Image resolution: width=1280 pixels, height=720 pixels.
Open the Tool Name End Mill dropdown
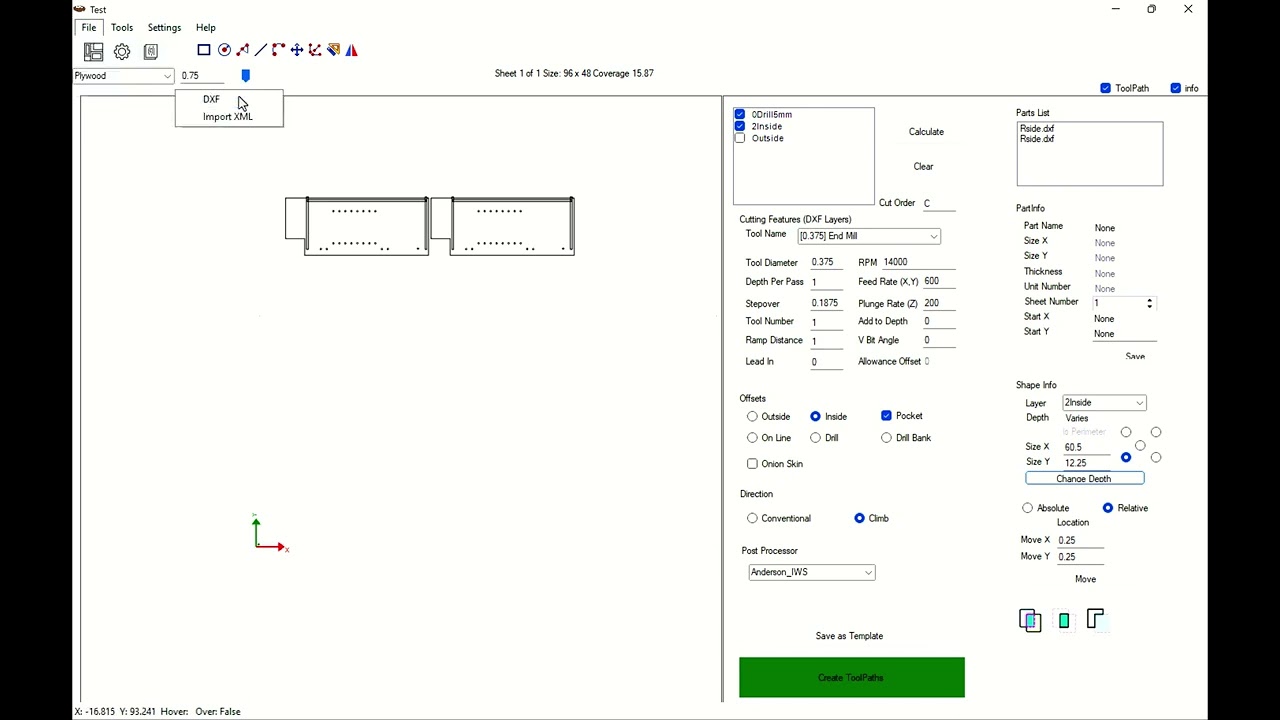click(x=869, y=236)
